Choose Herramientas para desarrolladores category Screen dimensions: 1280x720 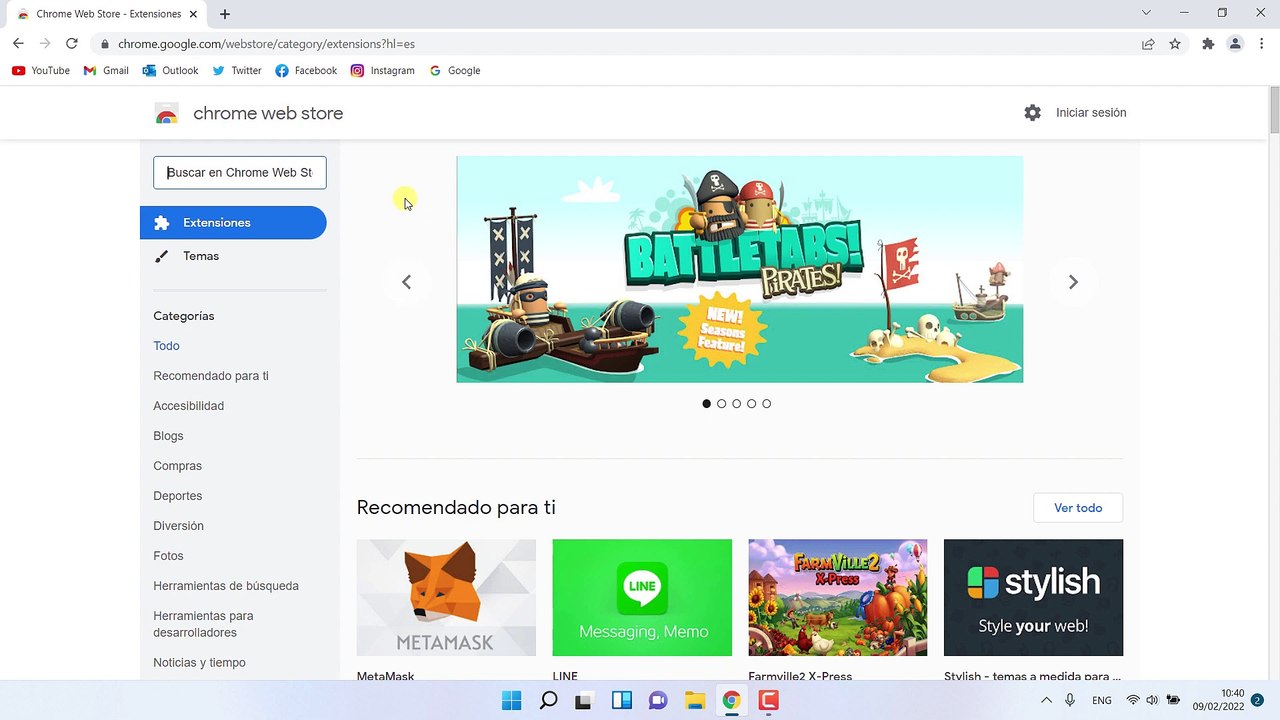[203, 624]
